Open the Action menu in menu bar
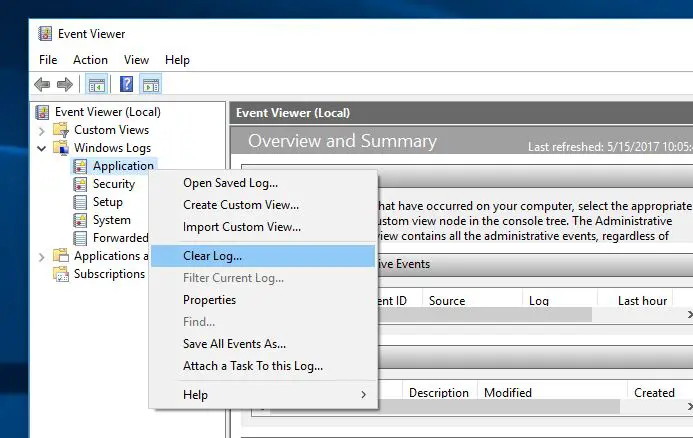Screen dimensions: 693x438 point(90,60)
